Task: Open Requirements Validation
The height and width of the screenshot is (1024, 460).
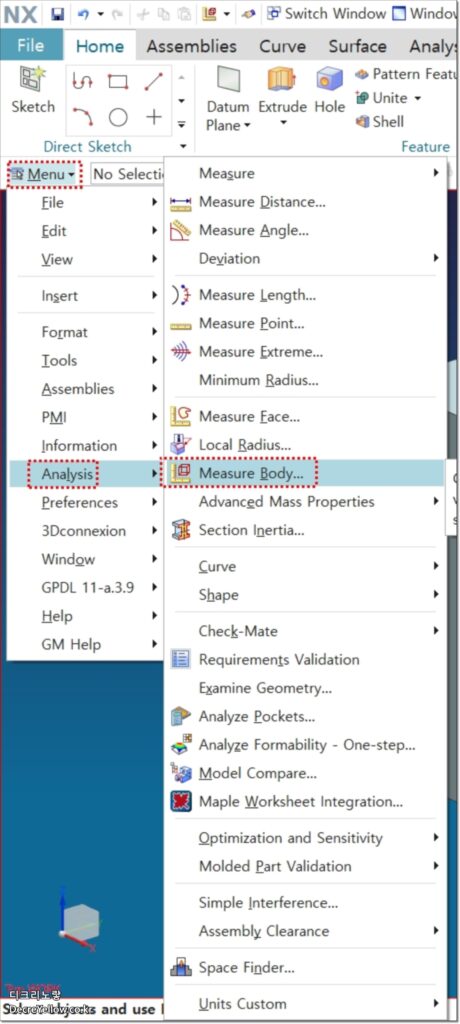Action: [x=305, y=660]
